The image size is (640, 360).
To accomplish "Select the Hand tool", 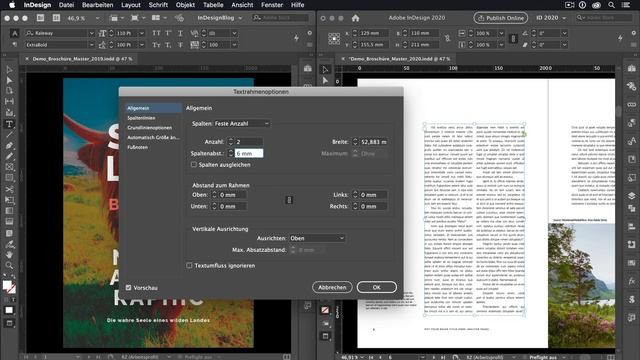I will (9, 255).
